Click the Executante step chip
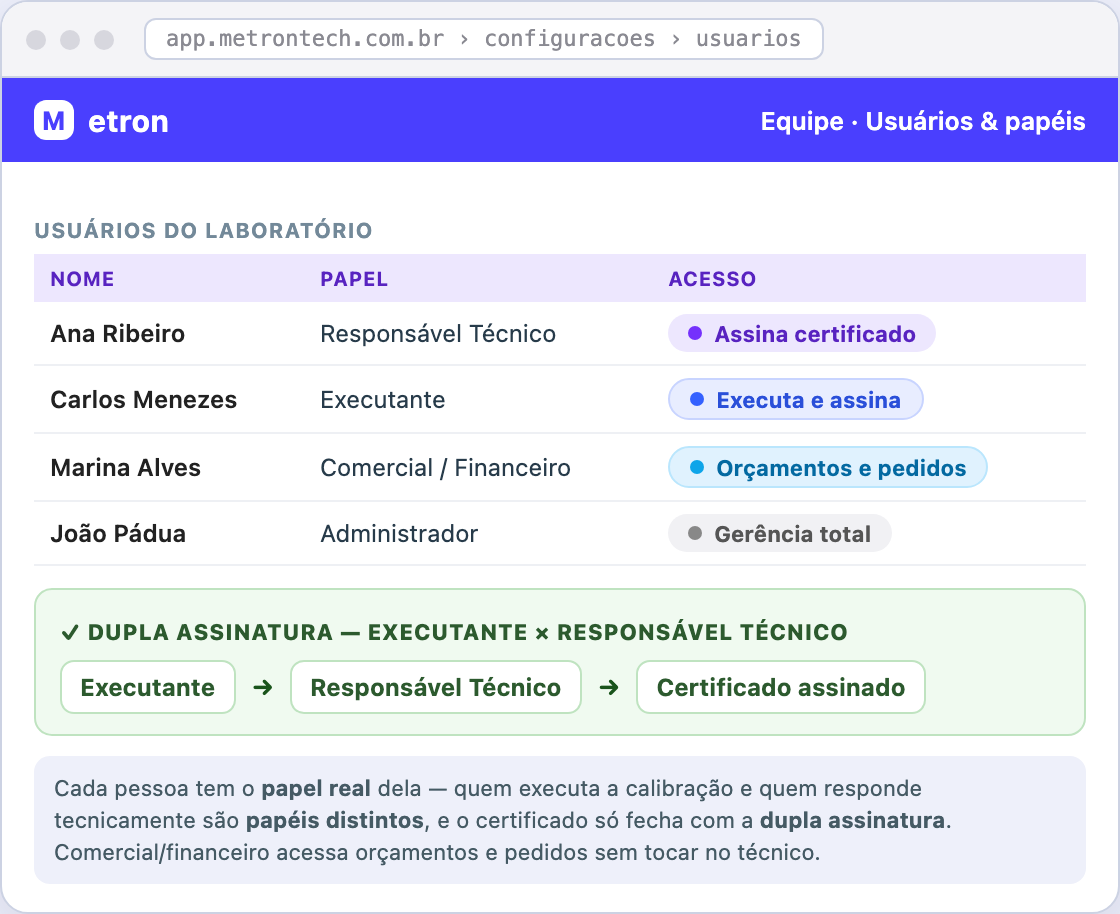1120x914 pixels. click(148, 687)
